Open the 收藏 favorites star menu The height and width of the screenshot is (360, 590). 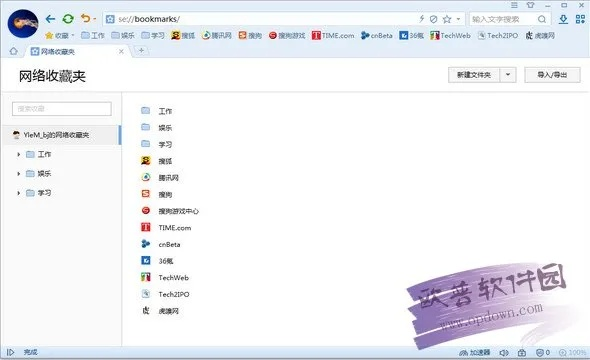(x=59, y=35)
